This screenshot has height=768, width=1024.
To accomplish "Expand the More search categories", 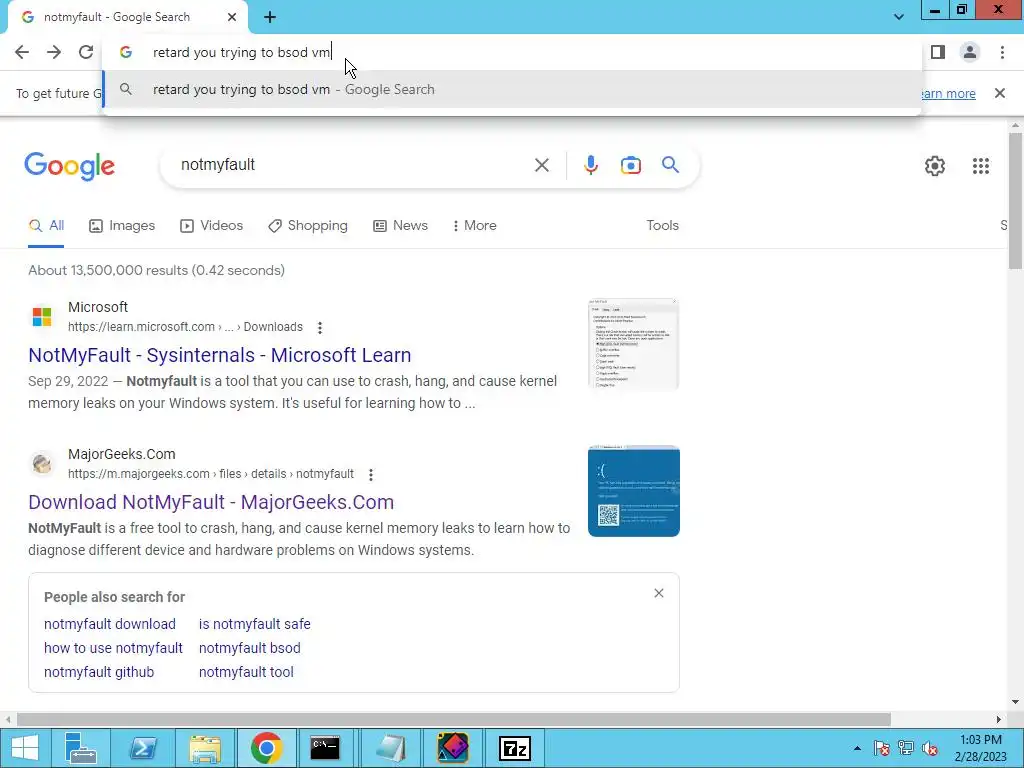I will pyautogui.click(x=475, y=225).
